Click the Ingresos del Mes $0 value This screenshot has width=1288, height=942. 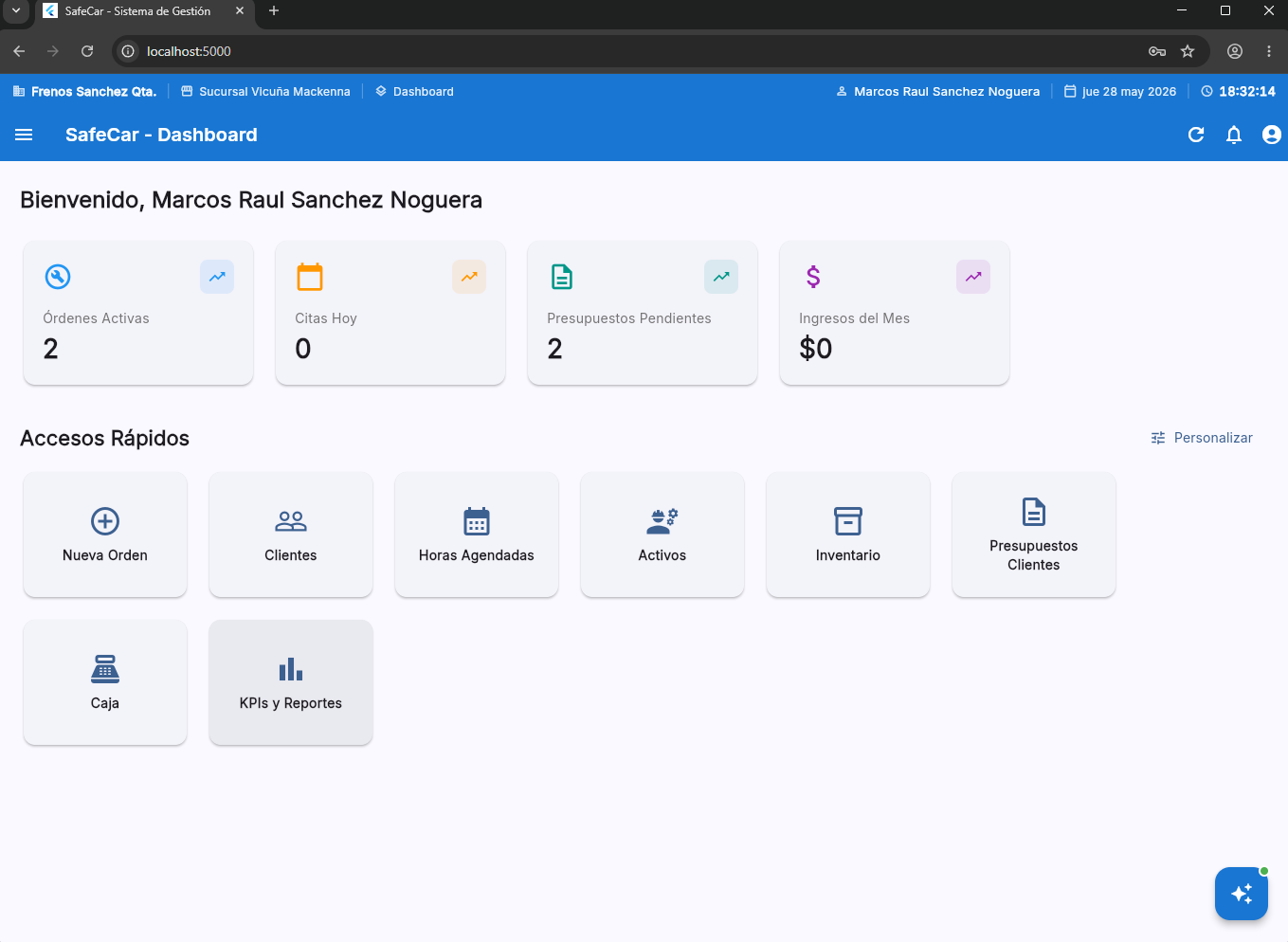click(x=816, y=349)
